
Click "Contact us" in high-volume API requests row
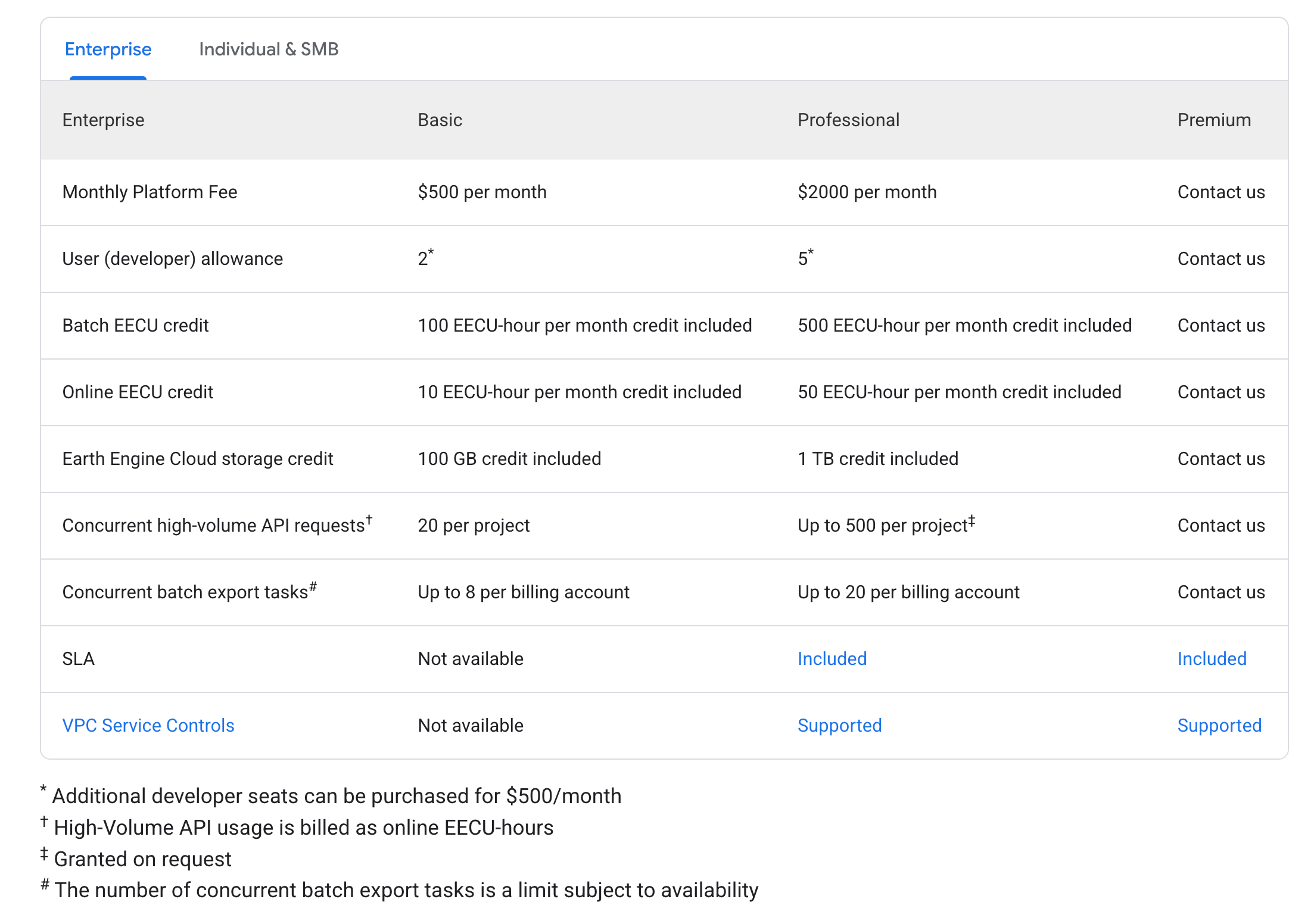click(x=1221, y=525)
